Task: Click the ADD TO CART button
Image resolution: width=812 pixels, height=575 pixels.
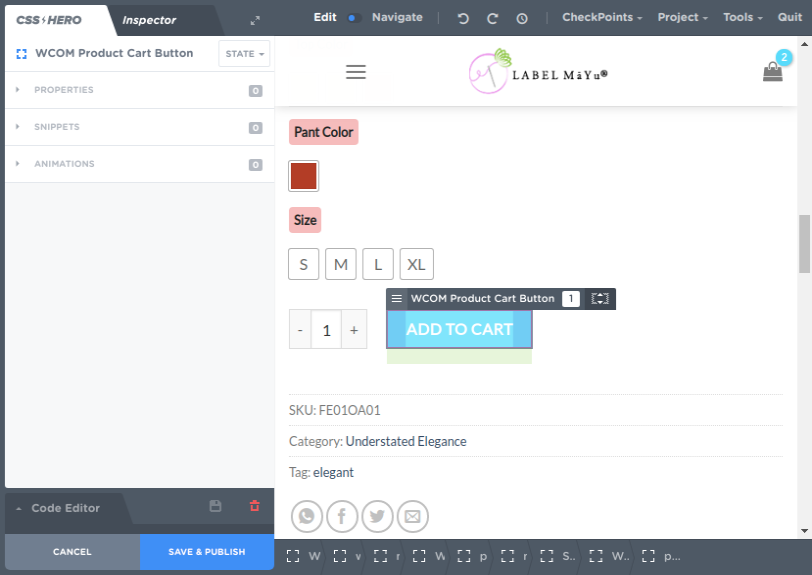Action: pyautogui.click(x=459, y=329)
